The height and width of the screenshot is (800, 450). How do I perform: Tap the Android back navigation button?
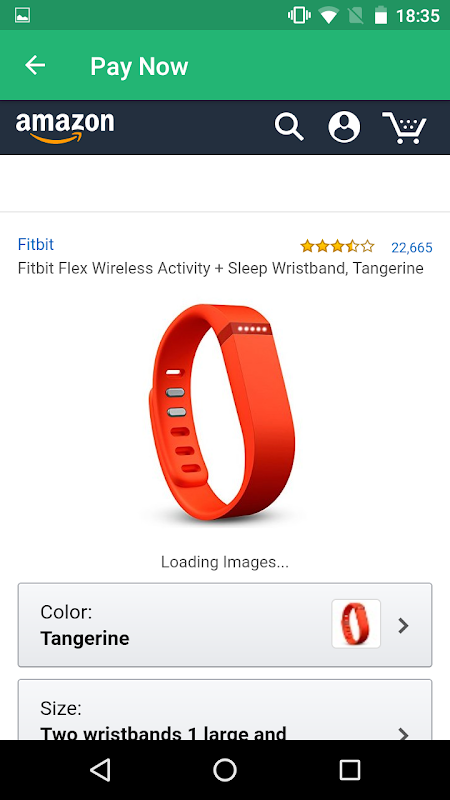click(x=100, y=769)
